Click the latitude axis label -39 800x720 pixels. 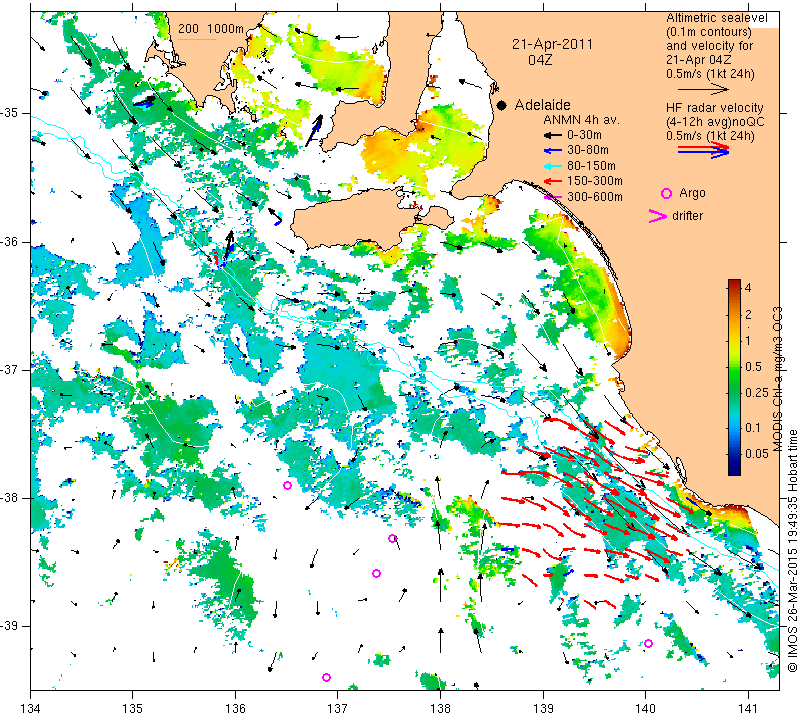coord(10,626)
